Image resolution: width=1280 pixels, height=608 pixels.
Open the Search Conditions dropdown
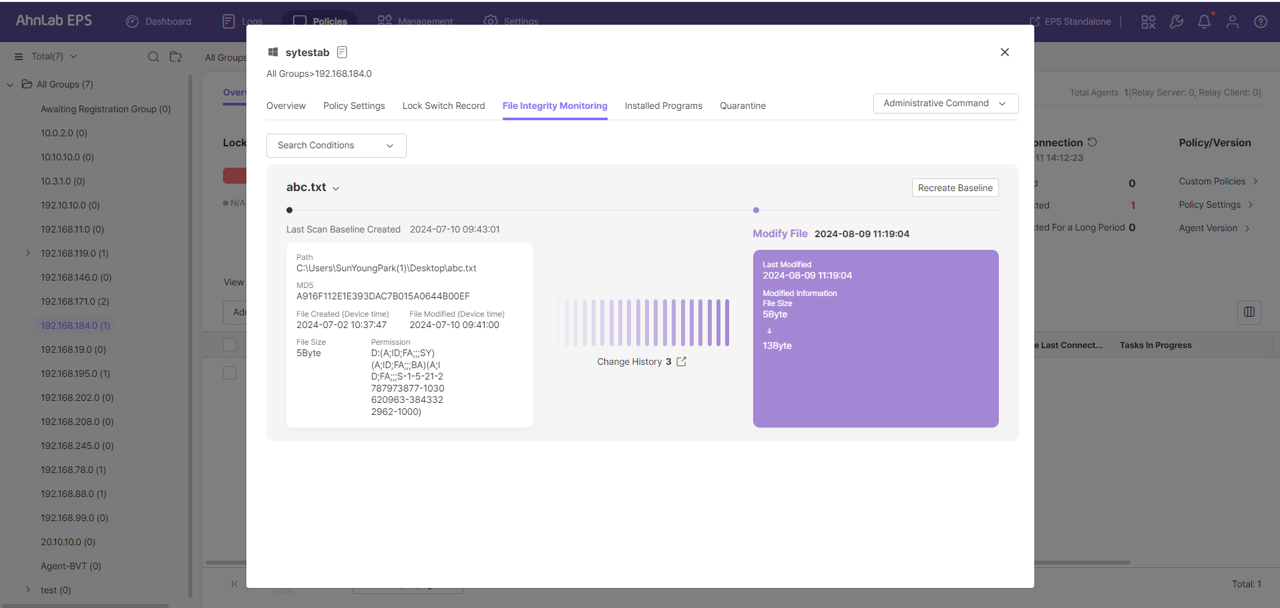[x=336, y=145]
